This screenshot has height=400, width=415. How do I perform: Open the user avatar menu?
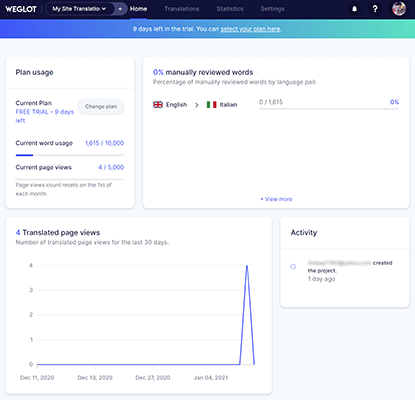[x=399, y=9]
